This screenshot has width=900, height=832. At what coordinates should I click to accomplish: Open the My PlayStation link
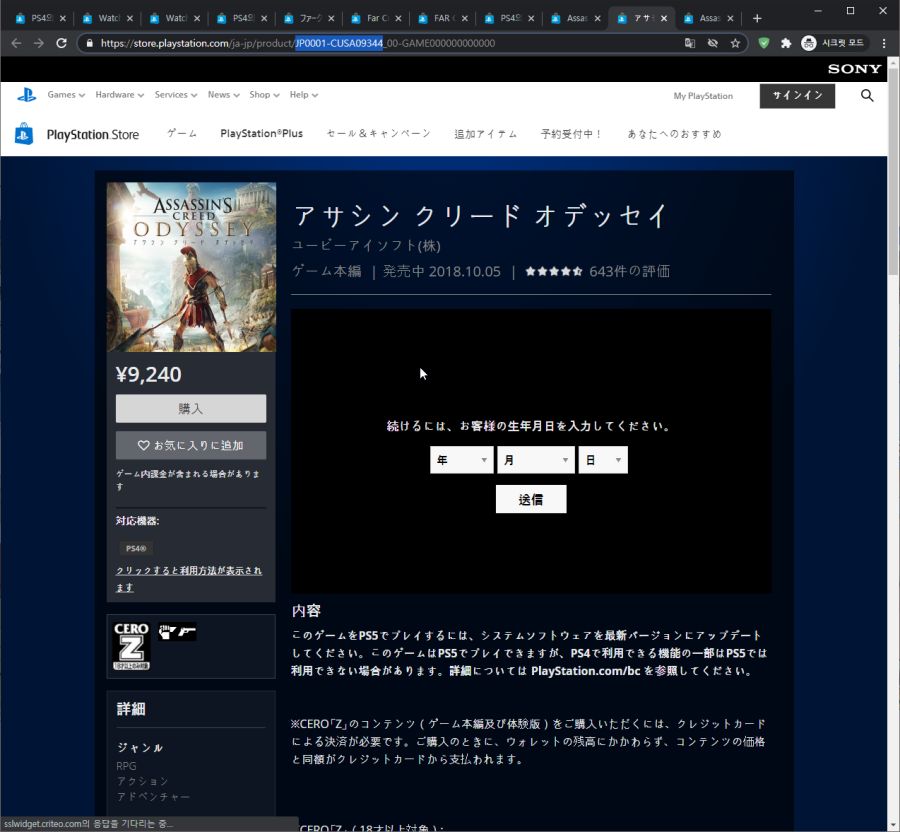(x=703, y=96)
